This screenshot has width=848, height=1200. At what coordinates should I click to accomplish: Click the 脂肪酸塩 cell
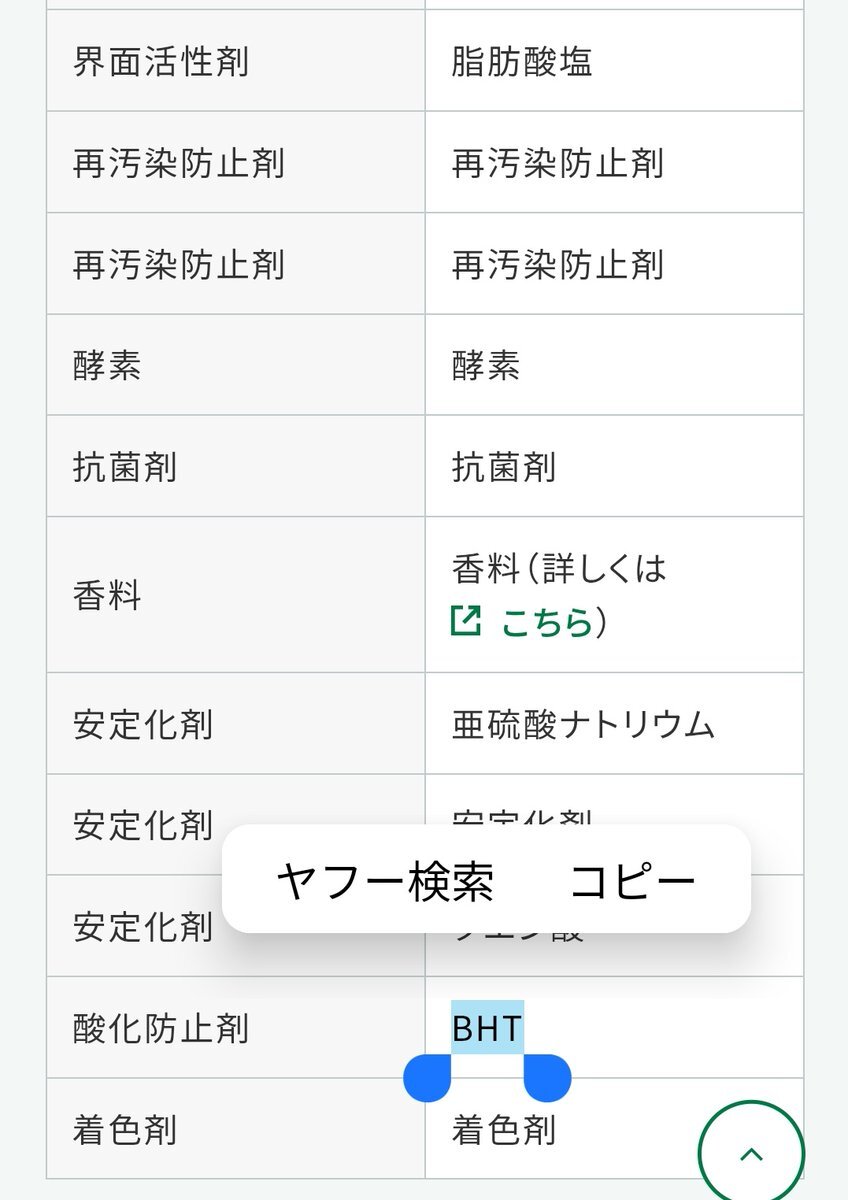coord(614,61)
